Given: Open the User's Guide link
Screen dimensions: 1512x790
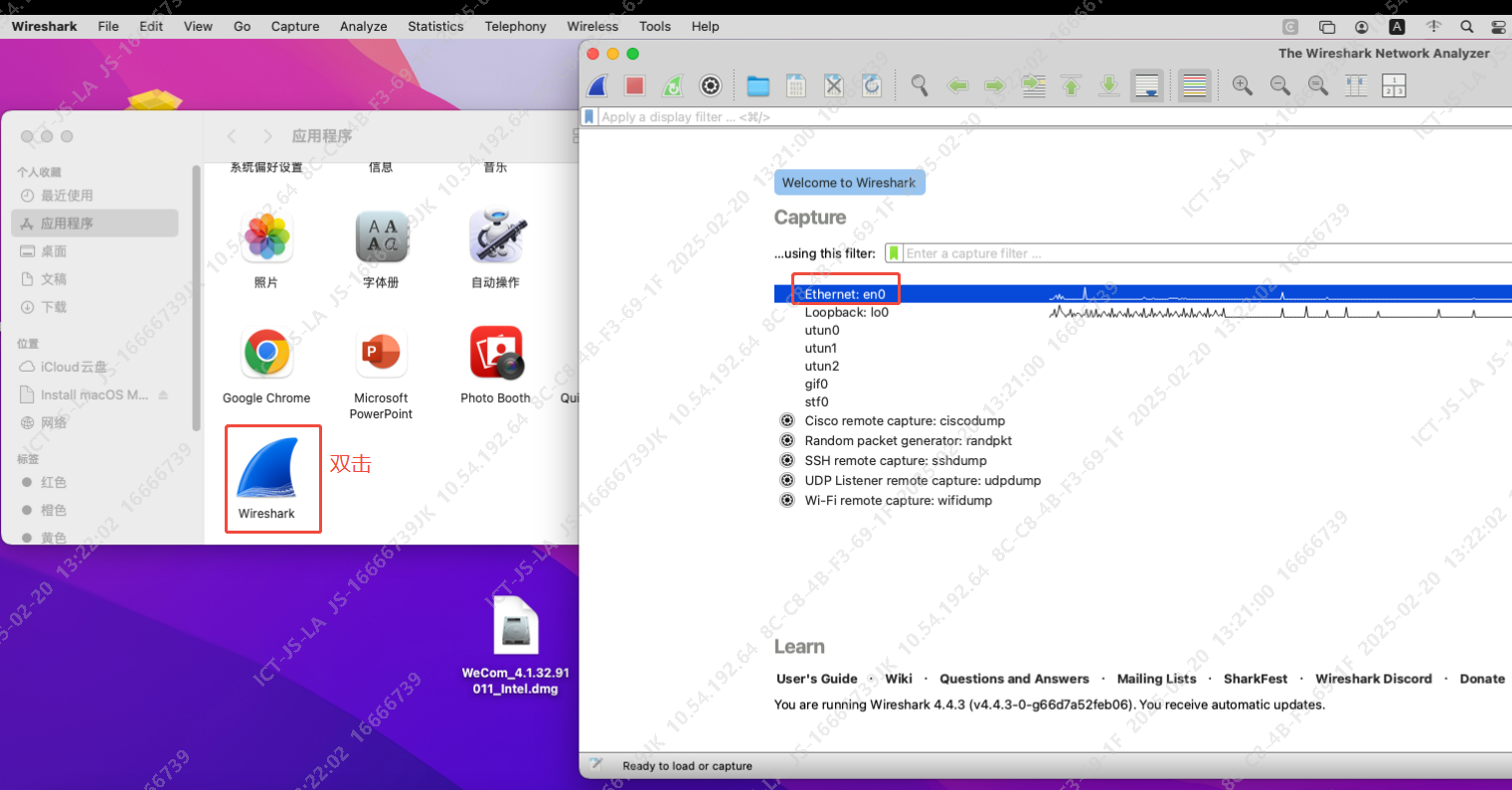Looking at the screenshot, I should point(816,679).
